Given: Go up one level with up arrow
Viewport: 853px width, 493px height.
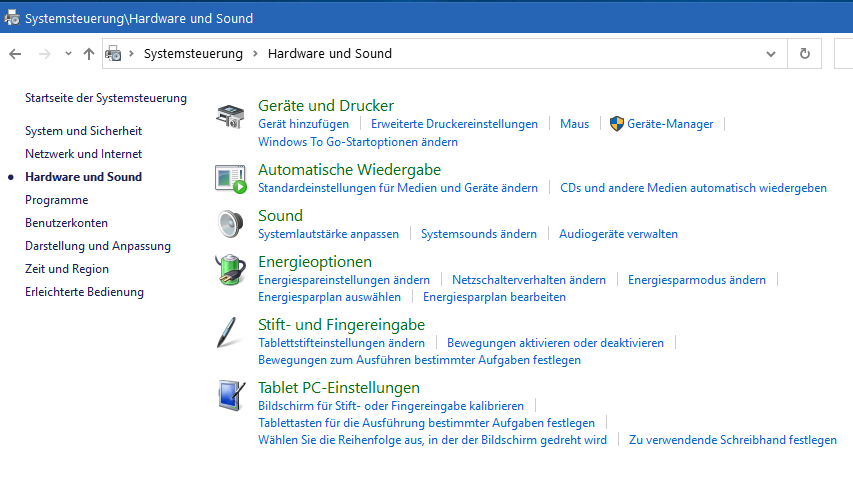Looking at the screenshot, I should (89, 54).
